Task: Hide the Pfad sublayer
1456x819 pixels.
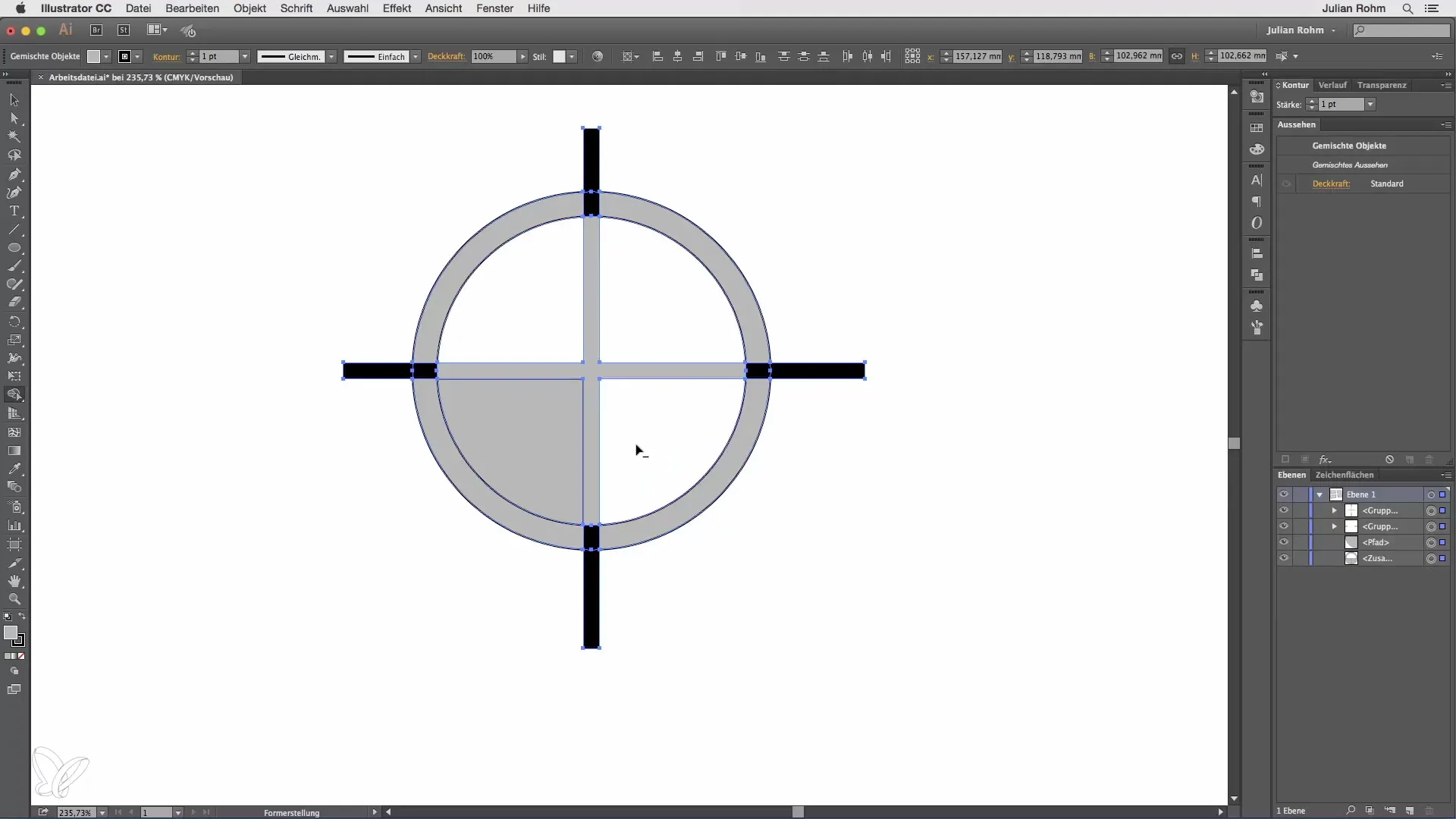Action: (1283, 542)
